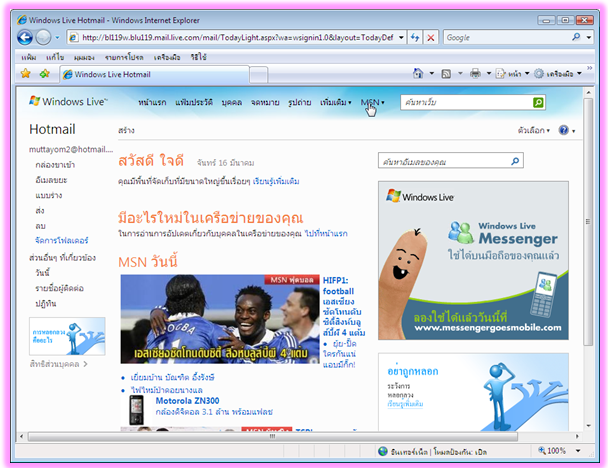Open the มุมมอง menu
The width and height of the screenshot is (608, 468).
[84, 57]
